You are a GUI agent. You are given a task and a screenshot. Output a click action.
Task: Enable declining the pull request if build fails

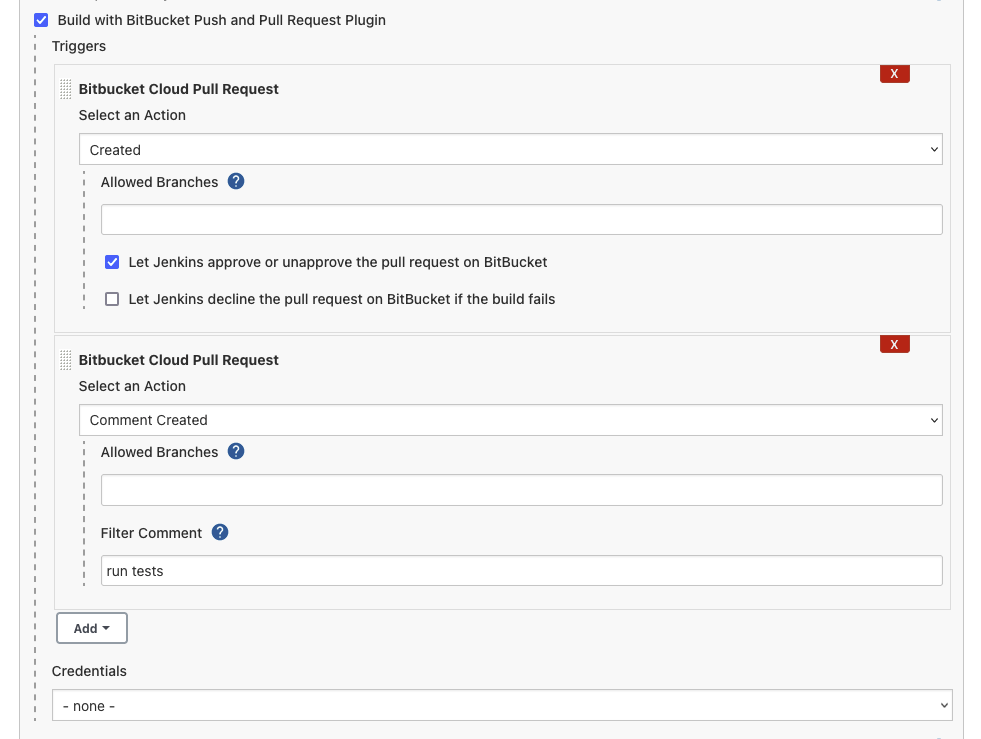(112, 298)
